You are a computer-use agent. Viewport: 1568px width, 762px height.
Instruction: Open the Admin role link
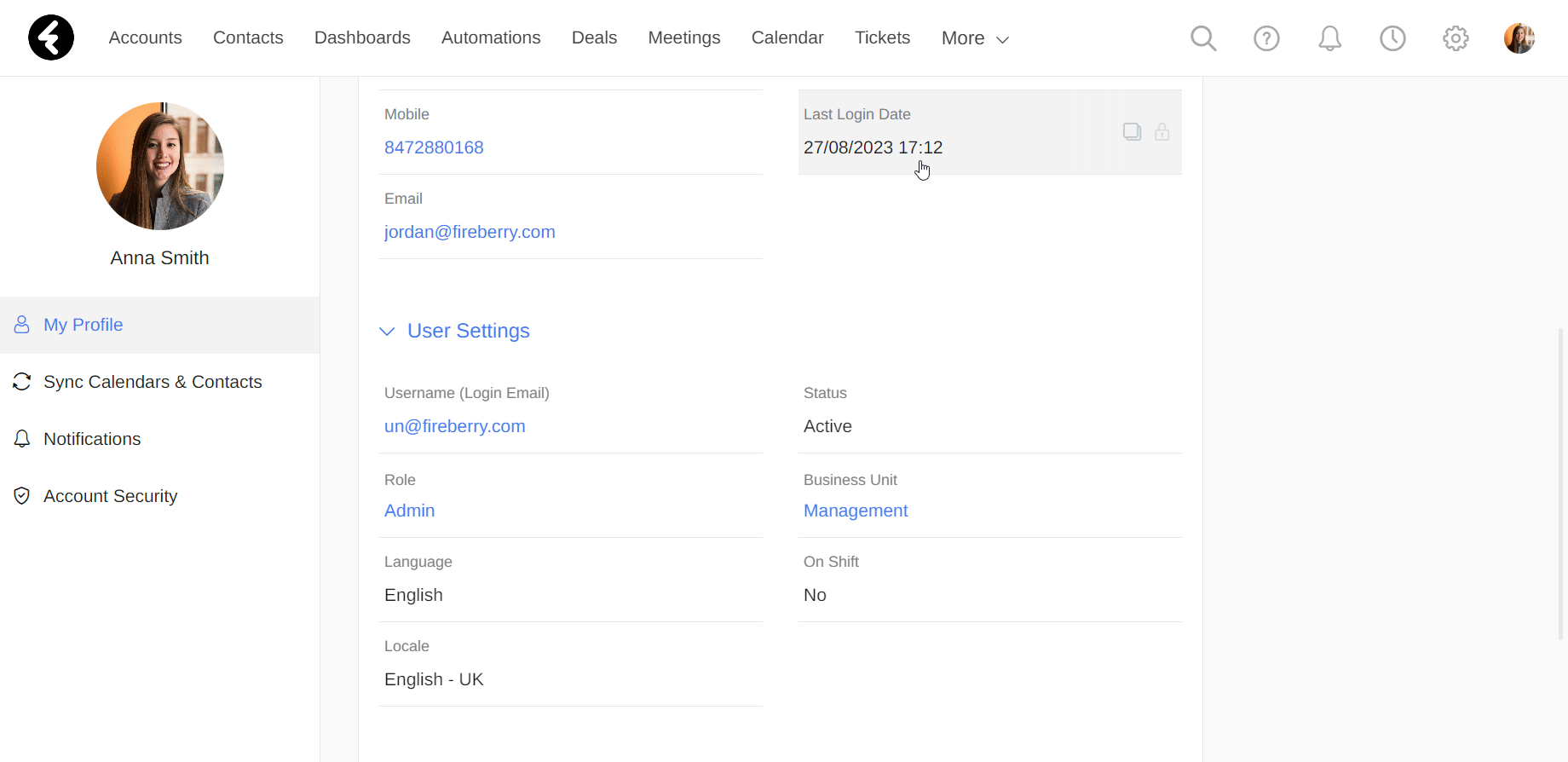click(x=409, y=511)
